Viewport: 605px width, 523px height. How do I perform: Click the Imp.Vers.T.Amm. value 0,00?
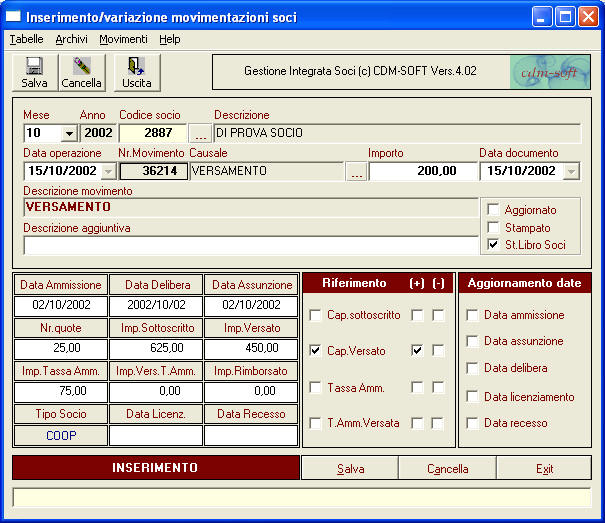point(156,392)
